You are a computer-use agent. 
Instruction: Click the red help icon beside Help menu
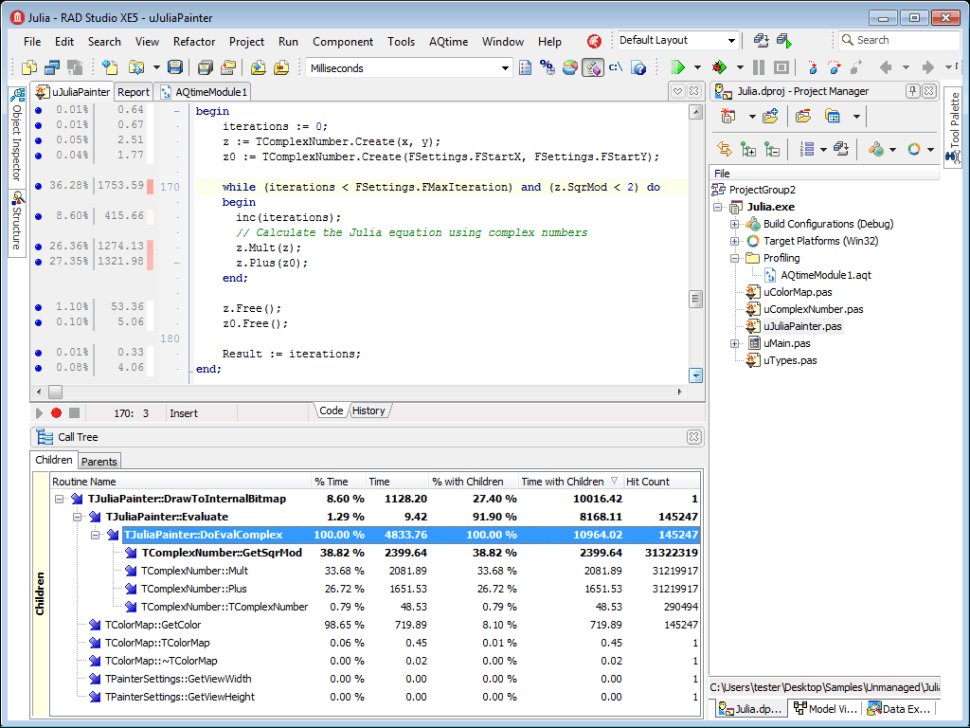coord(594,41)
